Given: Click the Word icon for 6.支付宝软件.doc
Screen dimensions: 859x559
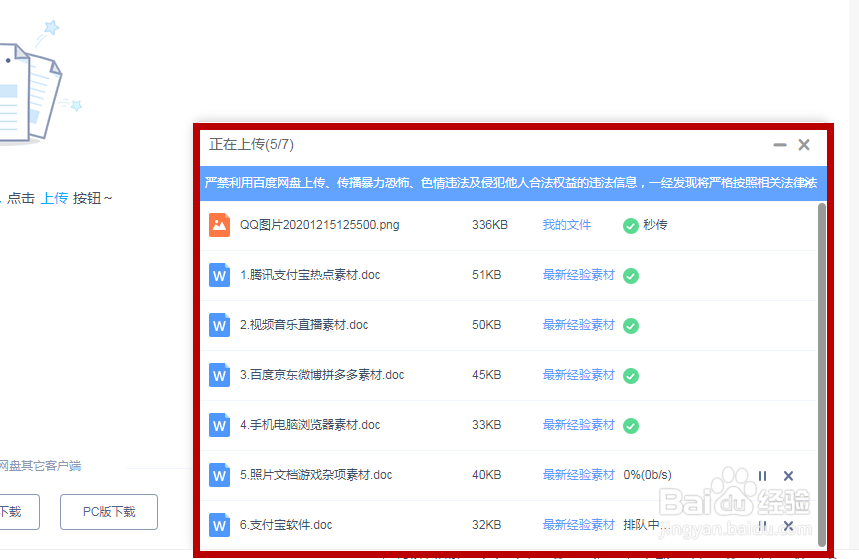Looking at the screenshot, I should tap(219, 525).
